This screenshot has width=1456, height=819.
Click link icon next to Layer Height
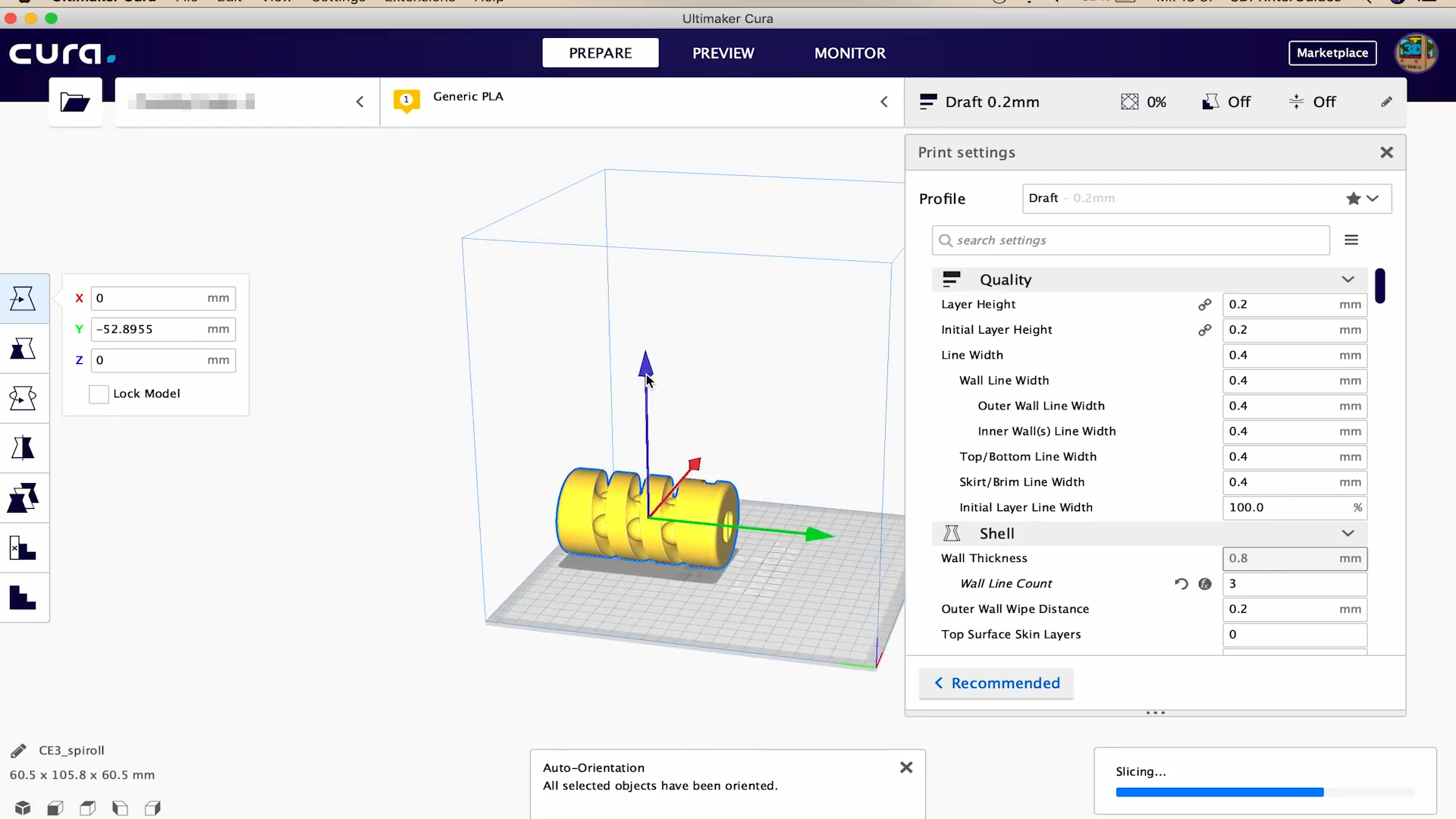[1204, 305]
